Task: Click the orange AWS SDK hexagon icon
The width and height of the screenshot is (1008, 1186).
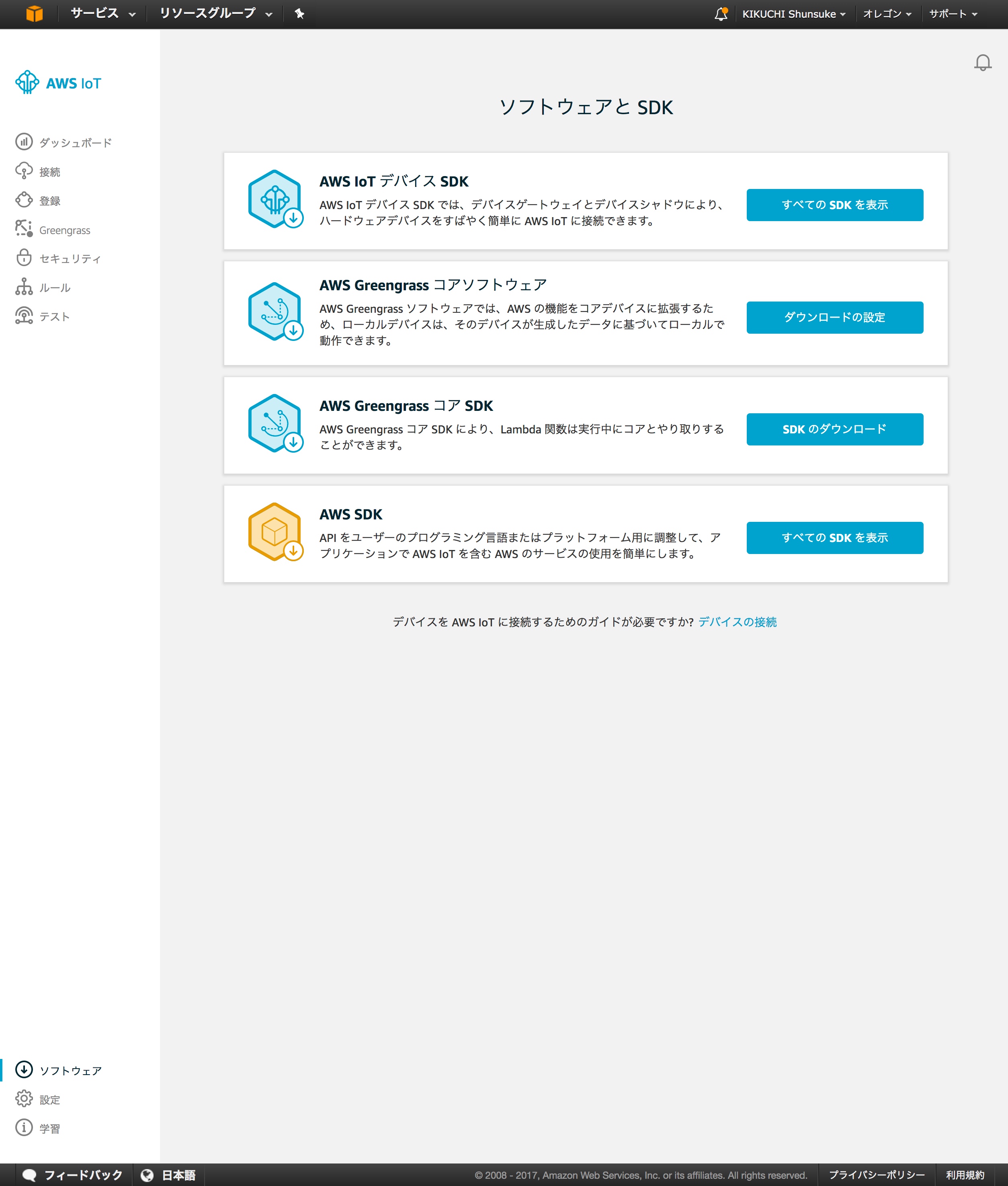Action: (x=275, y=532)
